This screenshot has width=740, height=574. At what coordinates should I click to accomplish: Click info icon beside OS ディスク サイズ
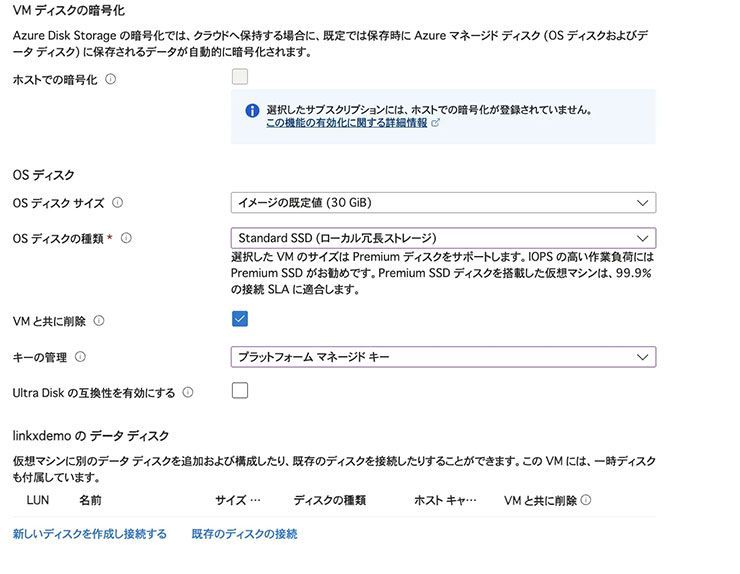pyautogui.click(x=118, y=203)
